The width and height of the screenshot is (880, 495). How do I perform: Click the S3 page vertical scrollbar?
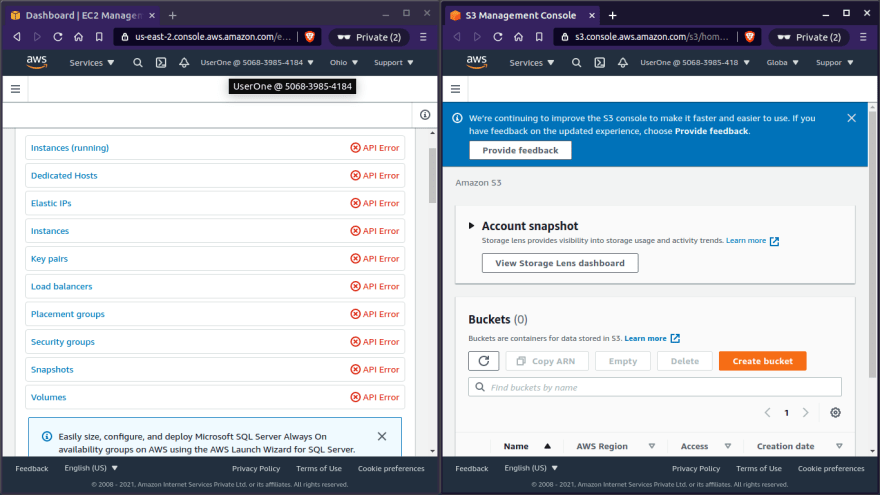point(872,244)
